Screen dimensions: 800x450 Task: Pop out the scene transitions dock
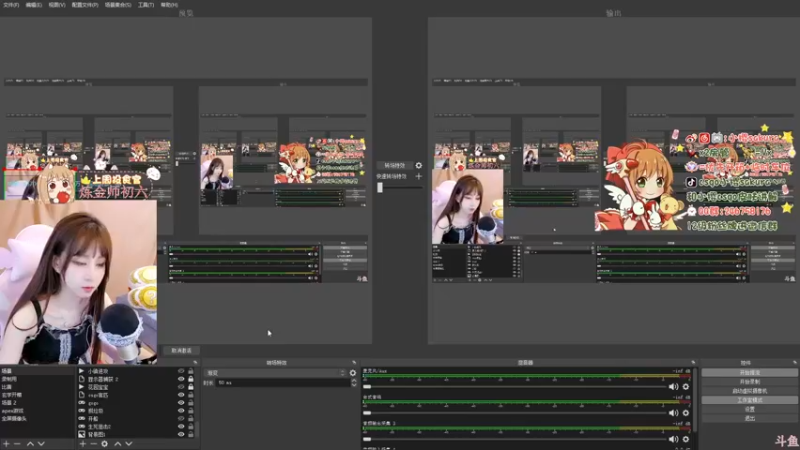coord(354,363)
